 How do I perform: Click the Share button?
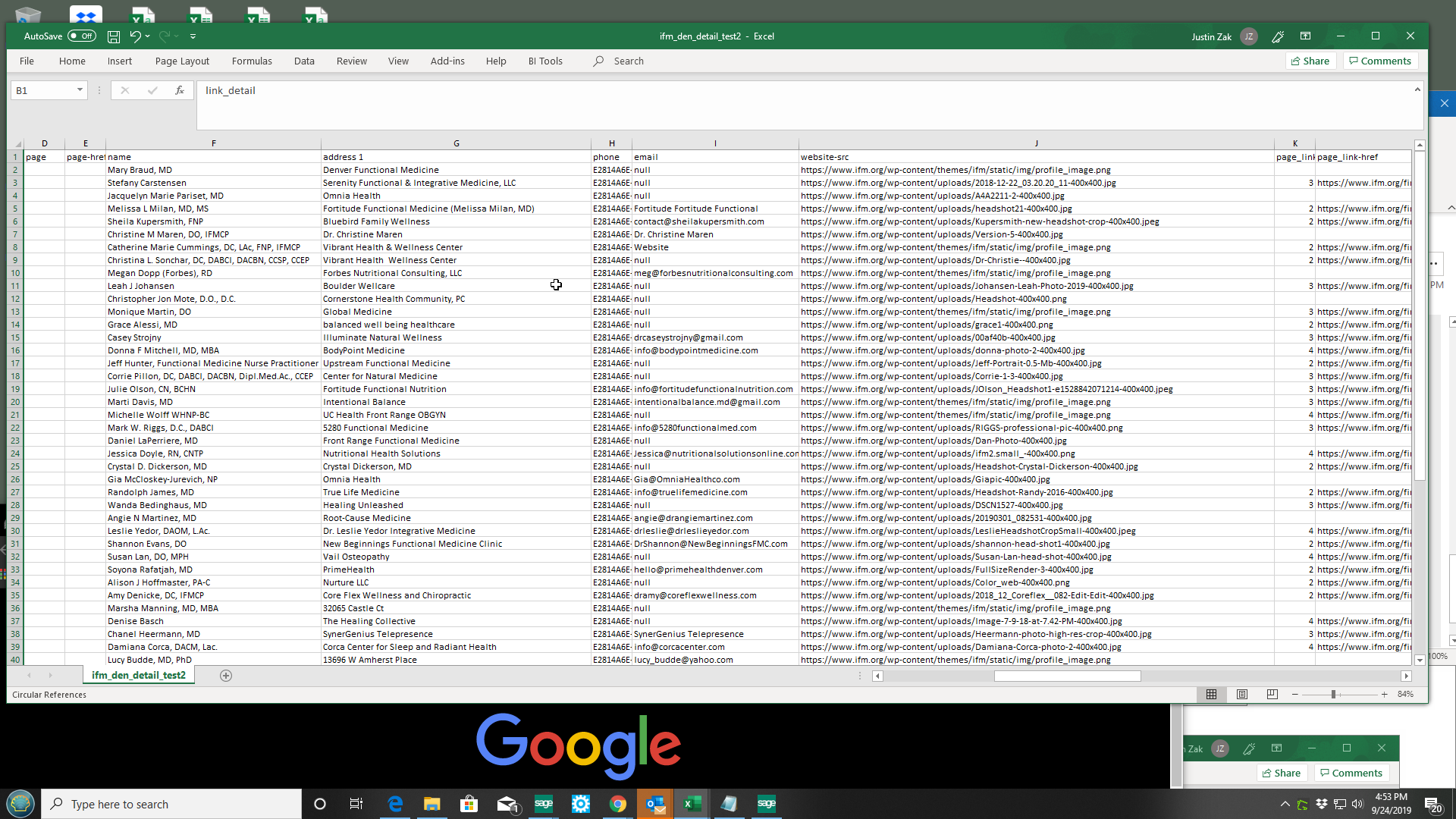click(x=1310, y=61)
